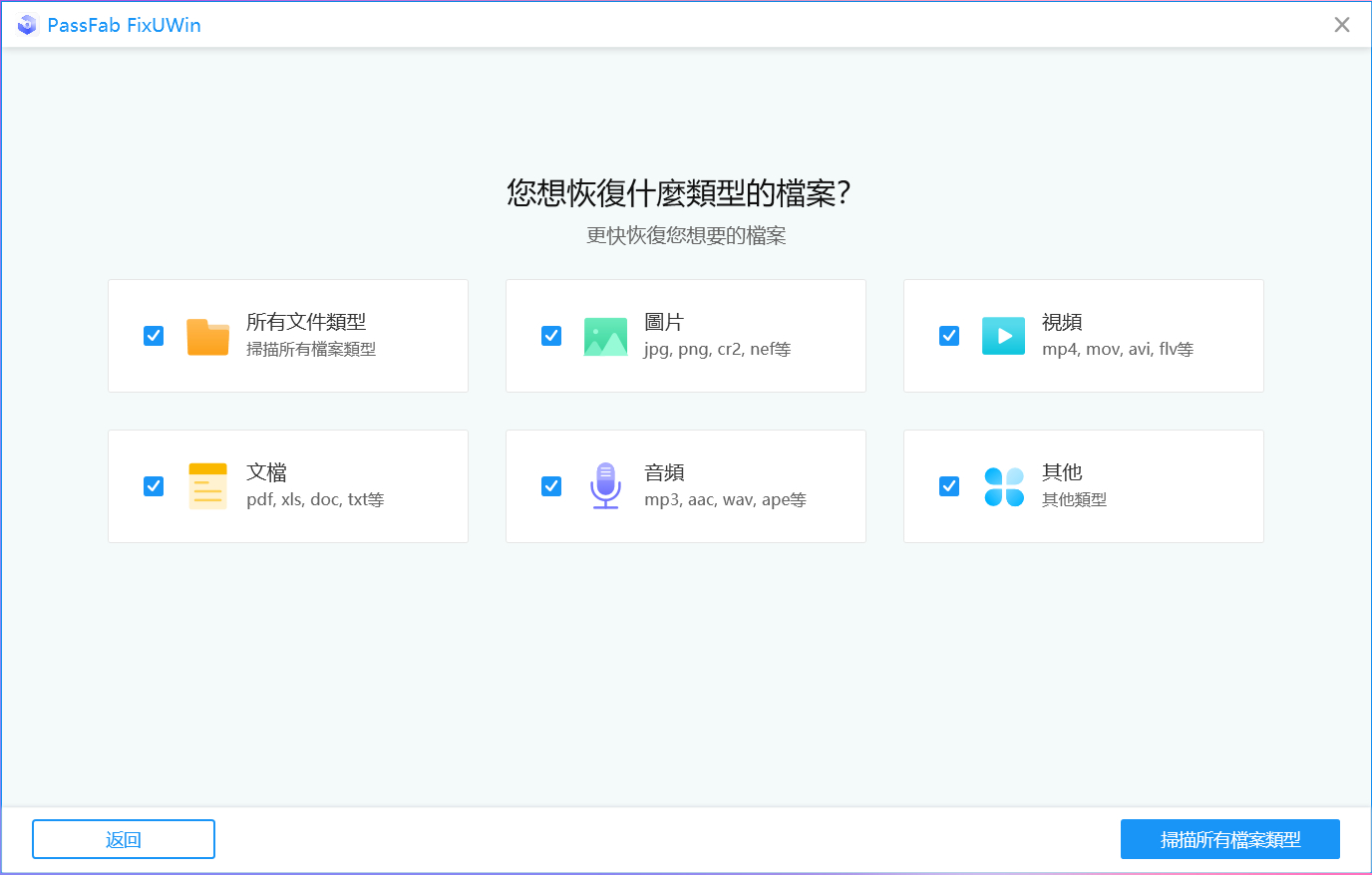Start scanning with 掃描所有檔案類型 button

pyautogui.click(x=1230, y=838)
